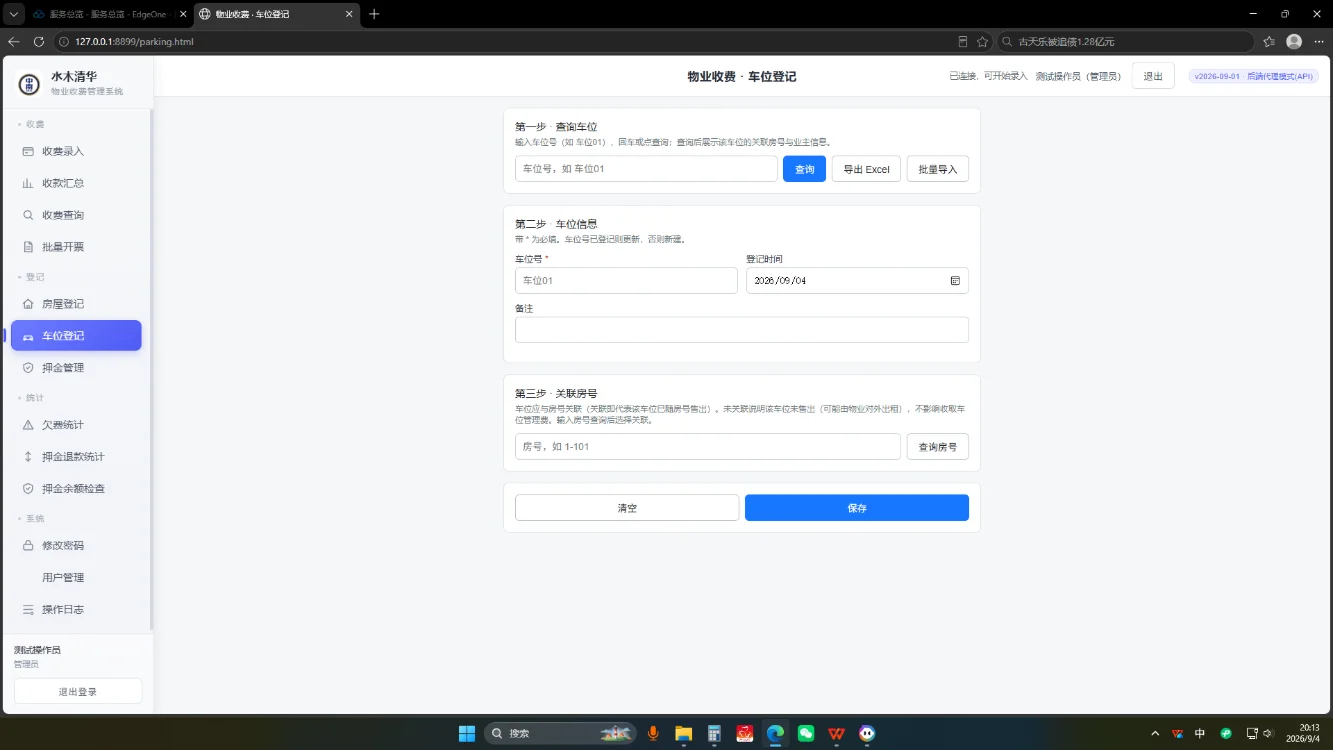Image resolution: width=1333 pixels, height=750 pixels.
Task: Focus the 车位号 search field in step one
Action: [646, 169]
